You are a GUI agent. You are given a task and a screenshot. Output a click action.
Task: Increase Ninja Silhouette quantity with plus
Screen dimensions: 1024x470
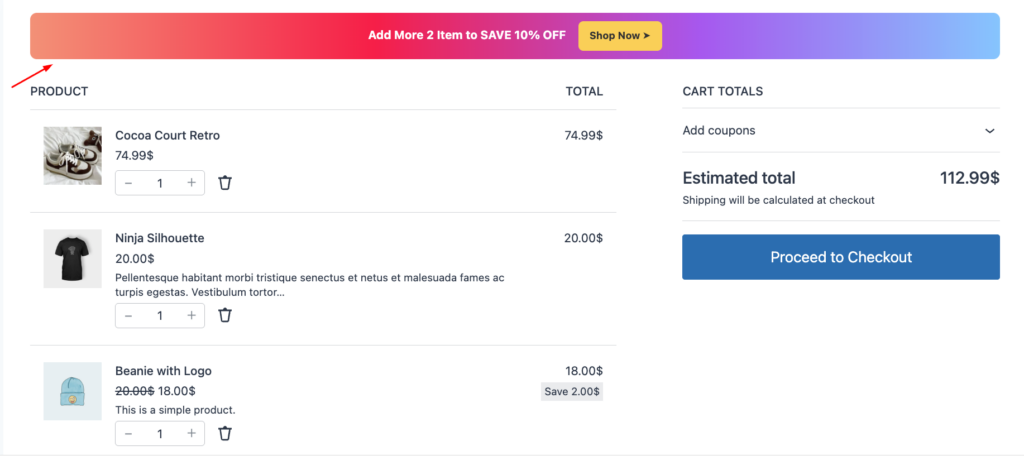[x=191, y=315]
